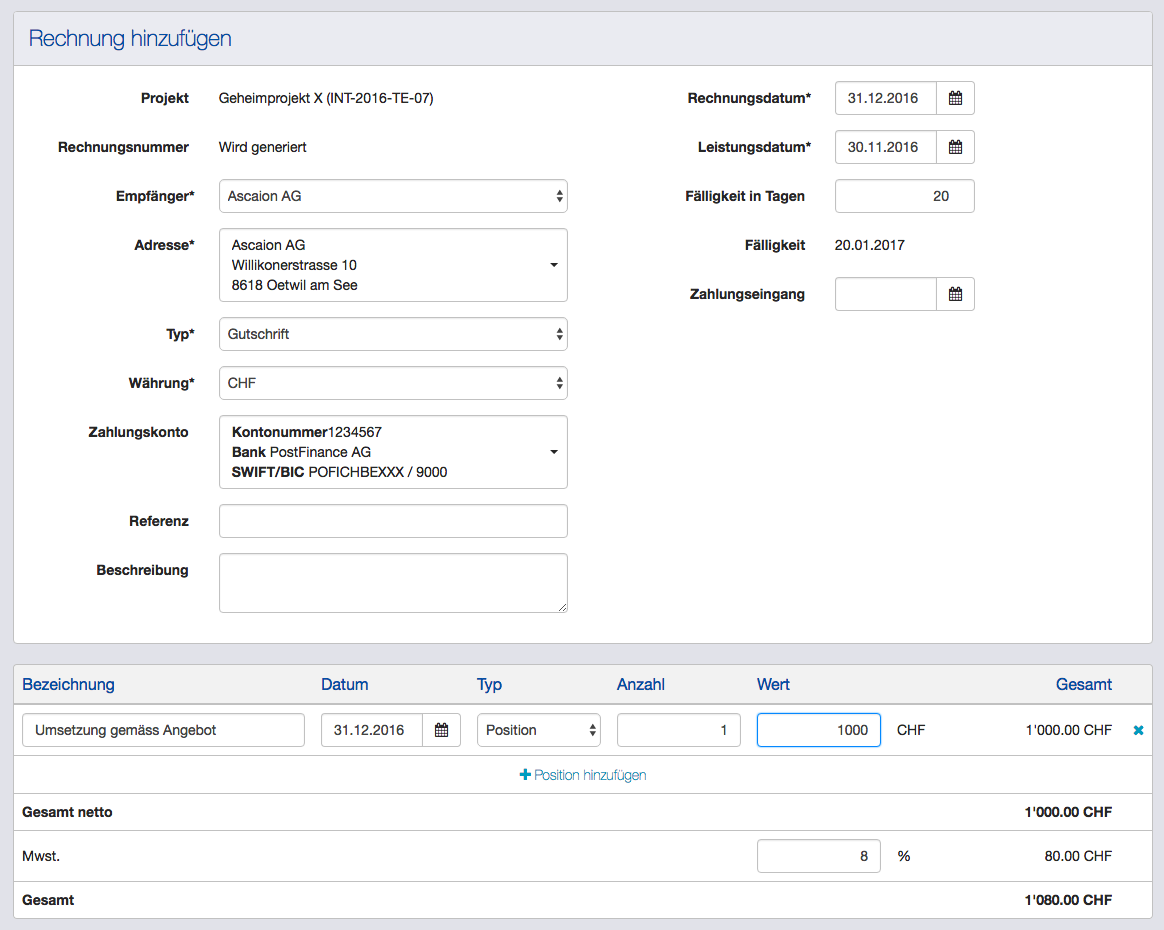Open the position type dropdown 'Position'
The height and width of the screenshot is (930, 1164).
click(x=539, y=730)
